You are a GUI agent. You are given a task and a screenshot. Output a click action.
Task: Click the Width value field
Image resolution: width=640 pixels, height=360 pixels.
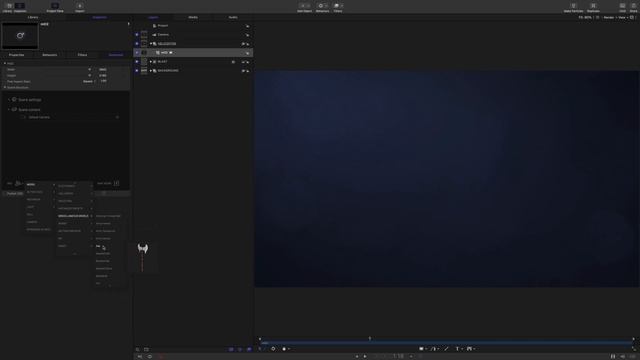[103, 69]
